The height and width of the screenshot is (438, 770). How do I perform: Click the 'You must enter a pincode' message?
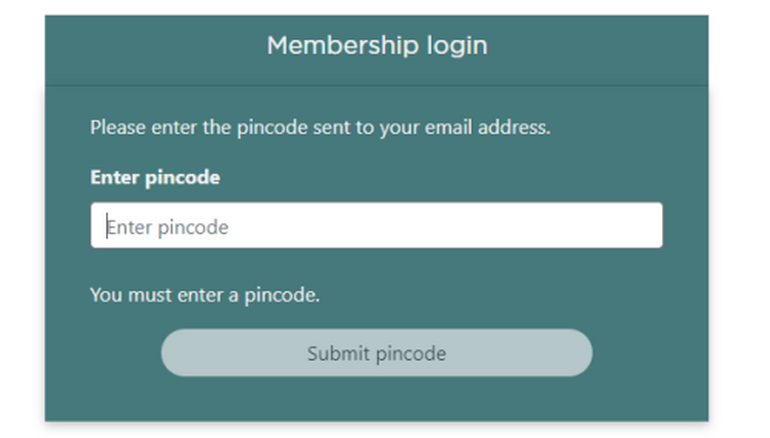(205, 295)
